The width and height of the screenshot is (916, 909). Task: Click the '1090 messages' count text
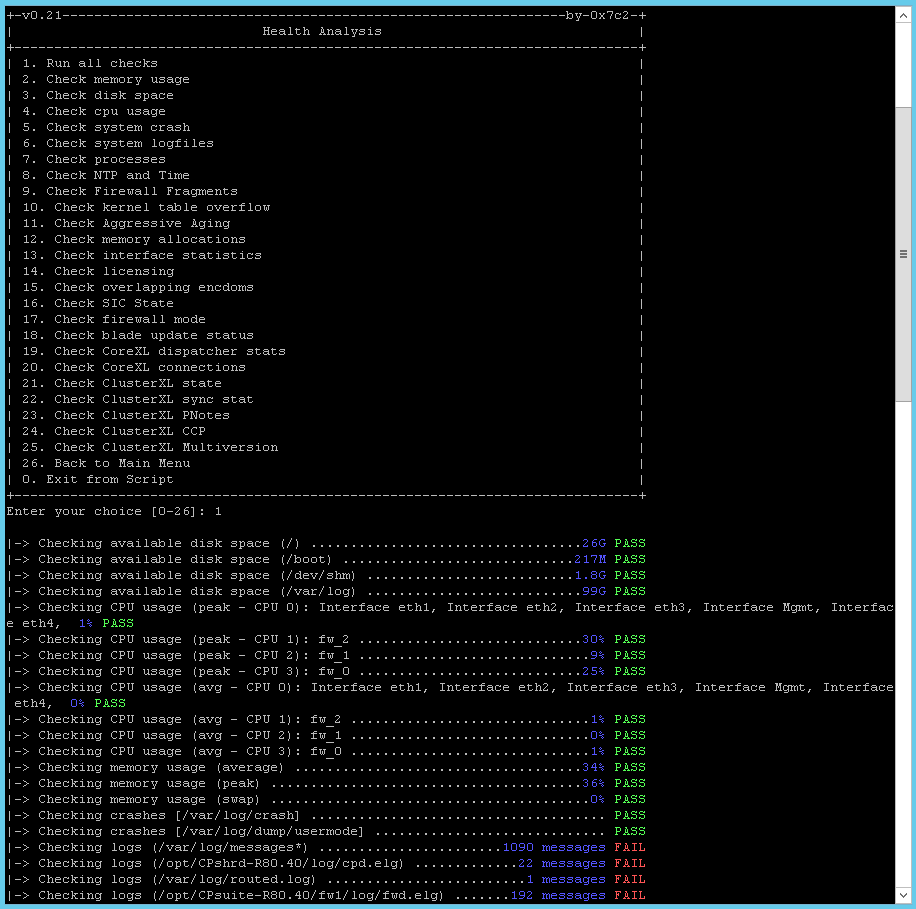pyautogui.click(x=553, y=847)
